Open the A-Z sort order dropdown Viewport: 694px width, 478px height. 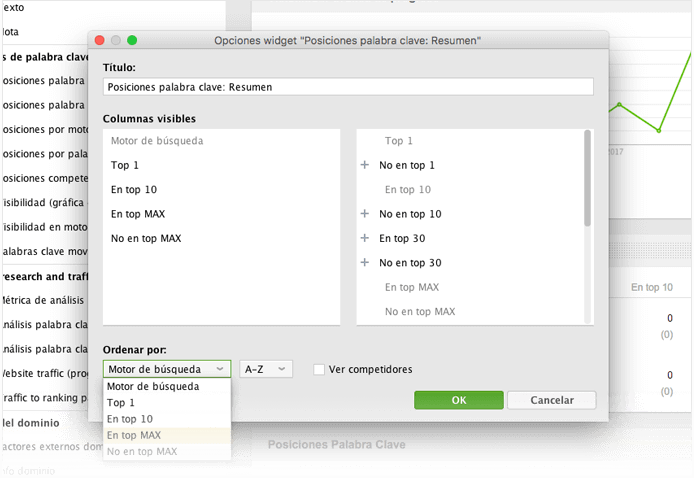(x=266, y=369)
